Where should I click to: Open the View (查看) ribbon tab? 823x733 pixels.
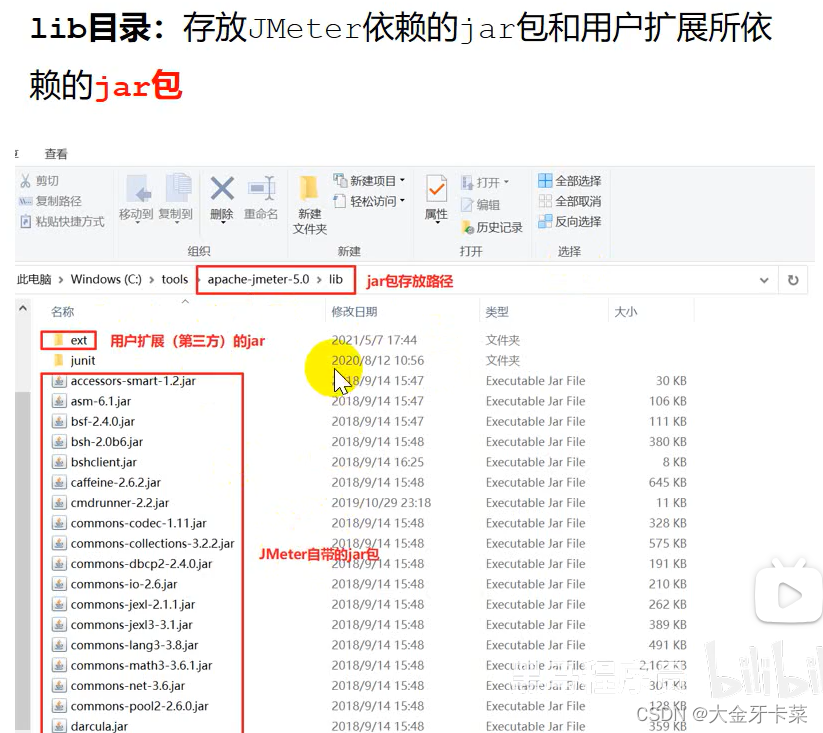(x=56, y=154)
